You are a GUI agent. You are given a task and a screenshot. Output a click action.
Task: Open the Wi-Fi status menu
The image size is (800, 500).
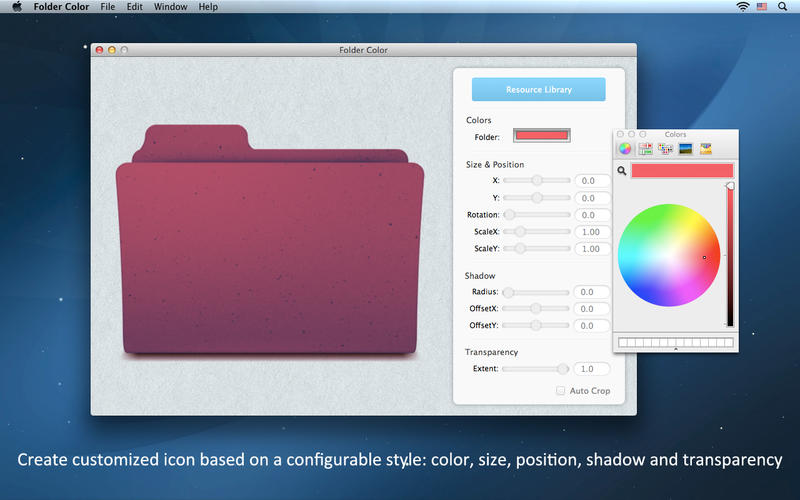[743, 7]
